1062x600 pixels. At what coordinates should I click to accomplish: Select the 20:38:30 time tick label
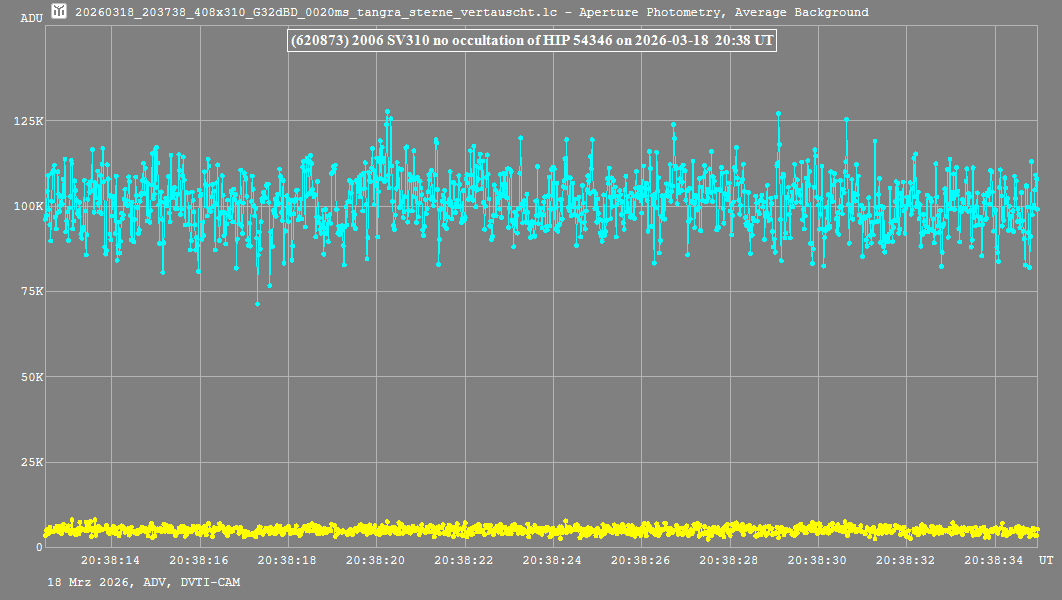[x=817, y=561]
